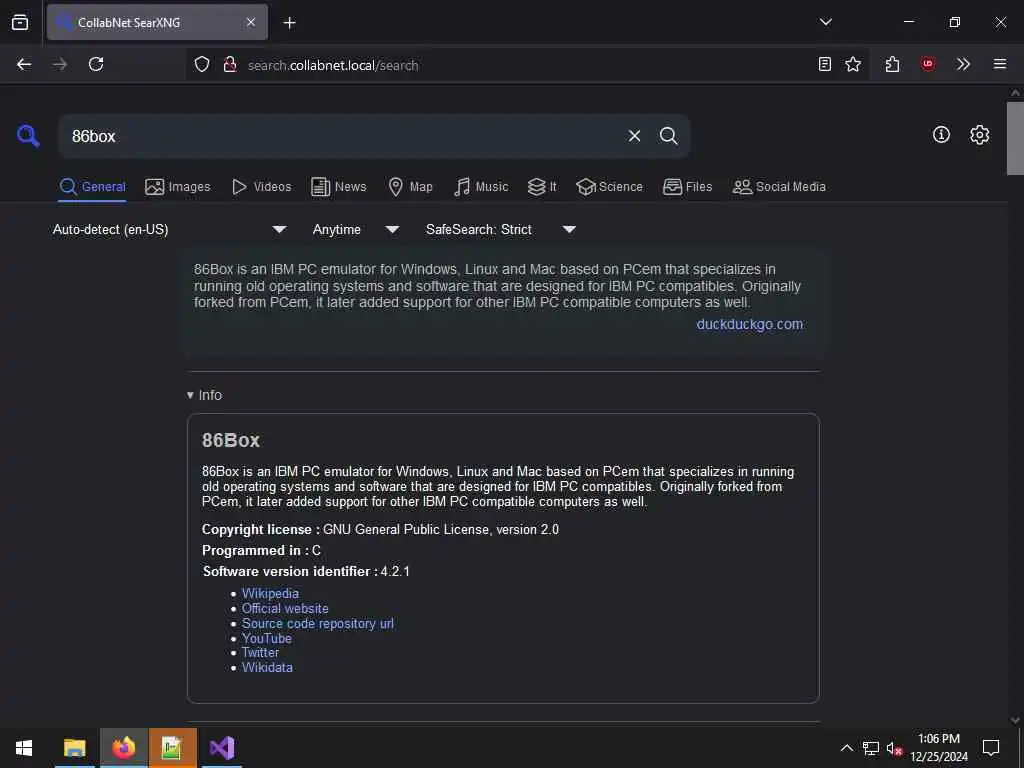Open the green notepad taskbar app

pos(172,748)
